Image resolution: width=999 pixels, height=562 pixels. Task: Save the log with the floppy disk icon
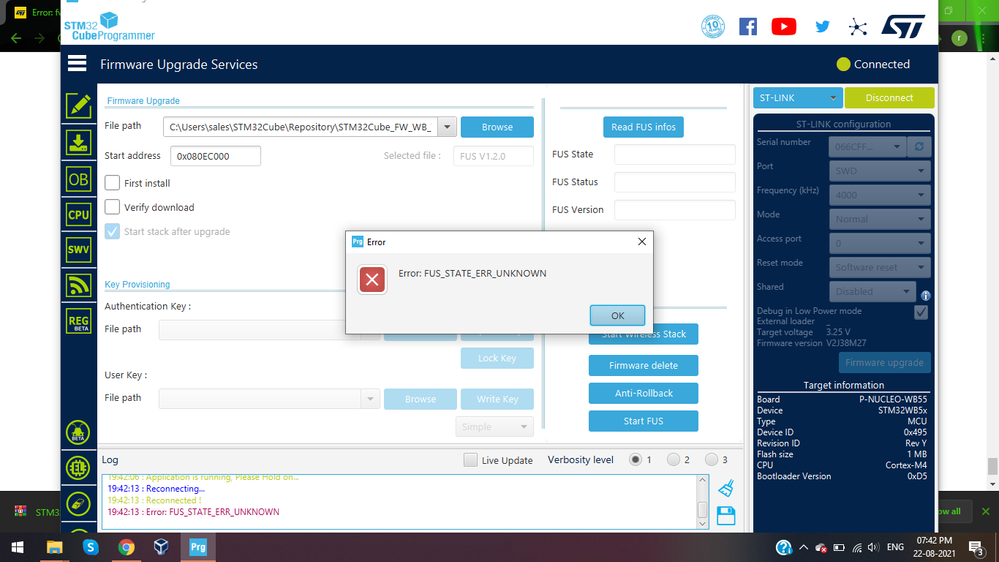click(x=726, y=515)
